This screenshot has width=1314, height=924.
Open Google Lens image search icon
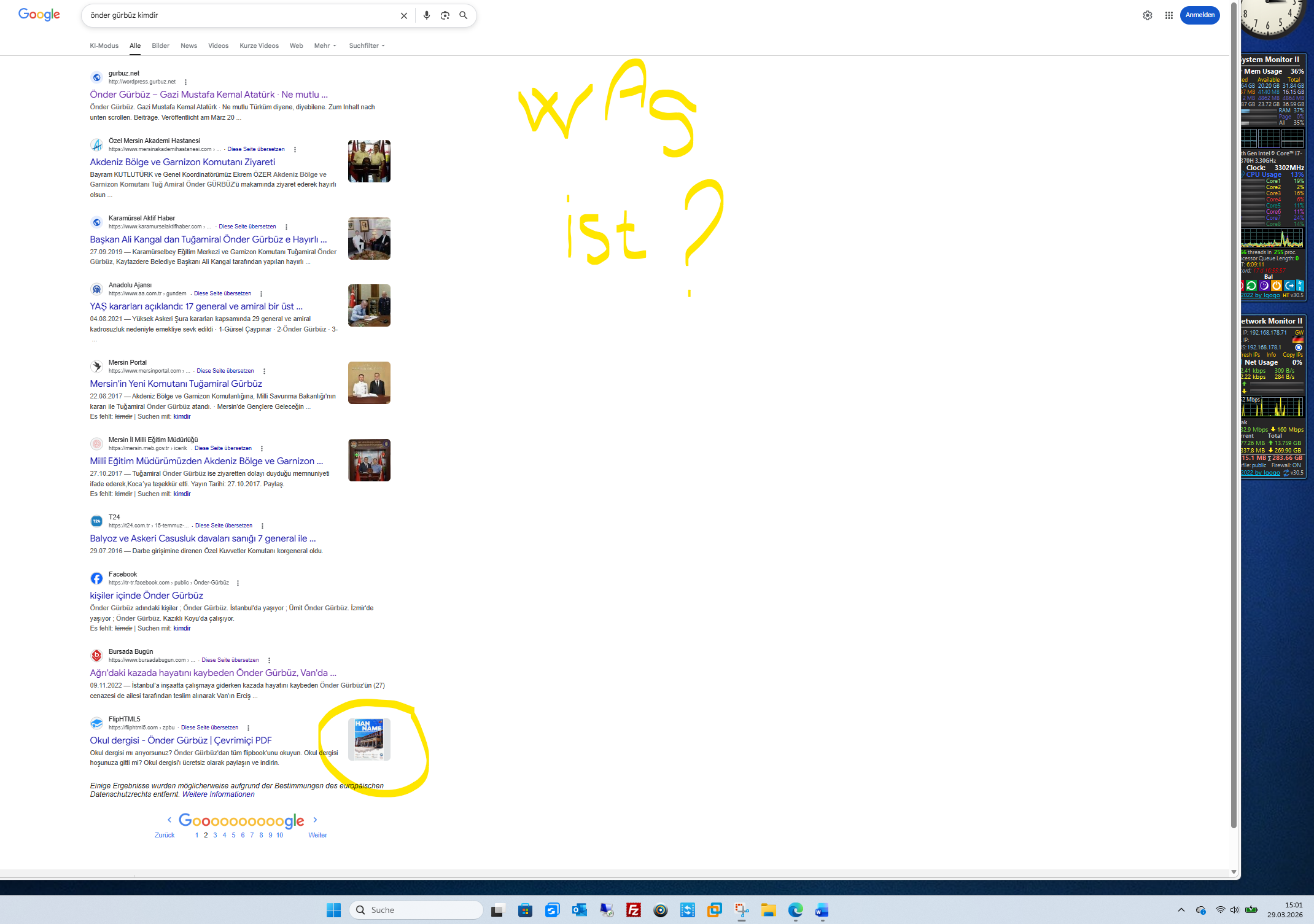(x=445, y=15)
